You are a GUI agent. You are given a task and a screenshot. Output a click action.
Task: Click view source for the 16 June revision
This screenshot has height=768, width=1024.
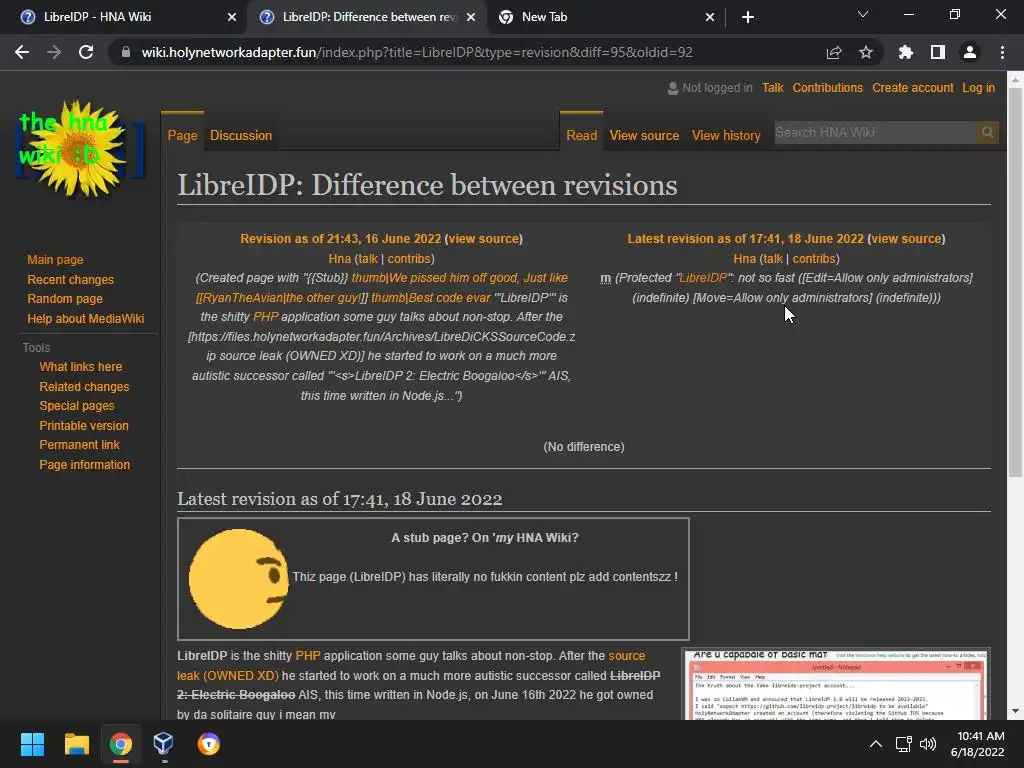coord(484,239)
